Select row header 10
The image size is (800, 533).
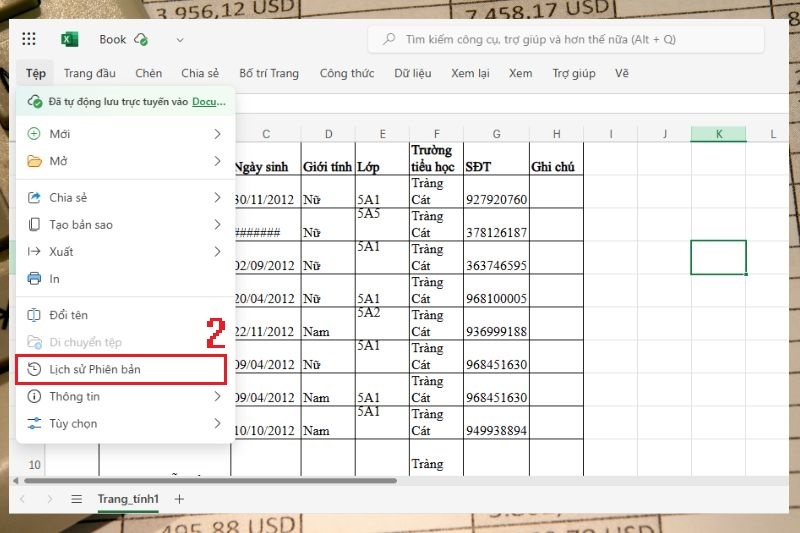coord(35,465)
